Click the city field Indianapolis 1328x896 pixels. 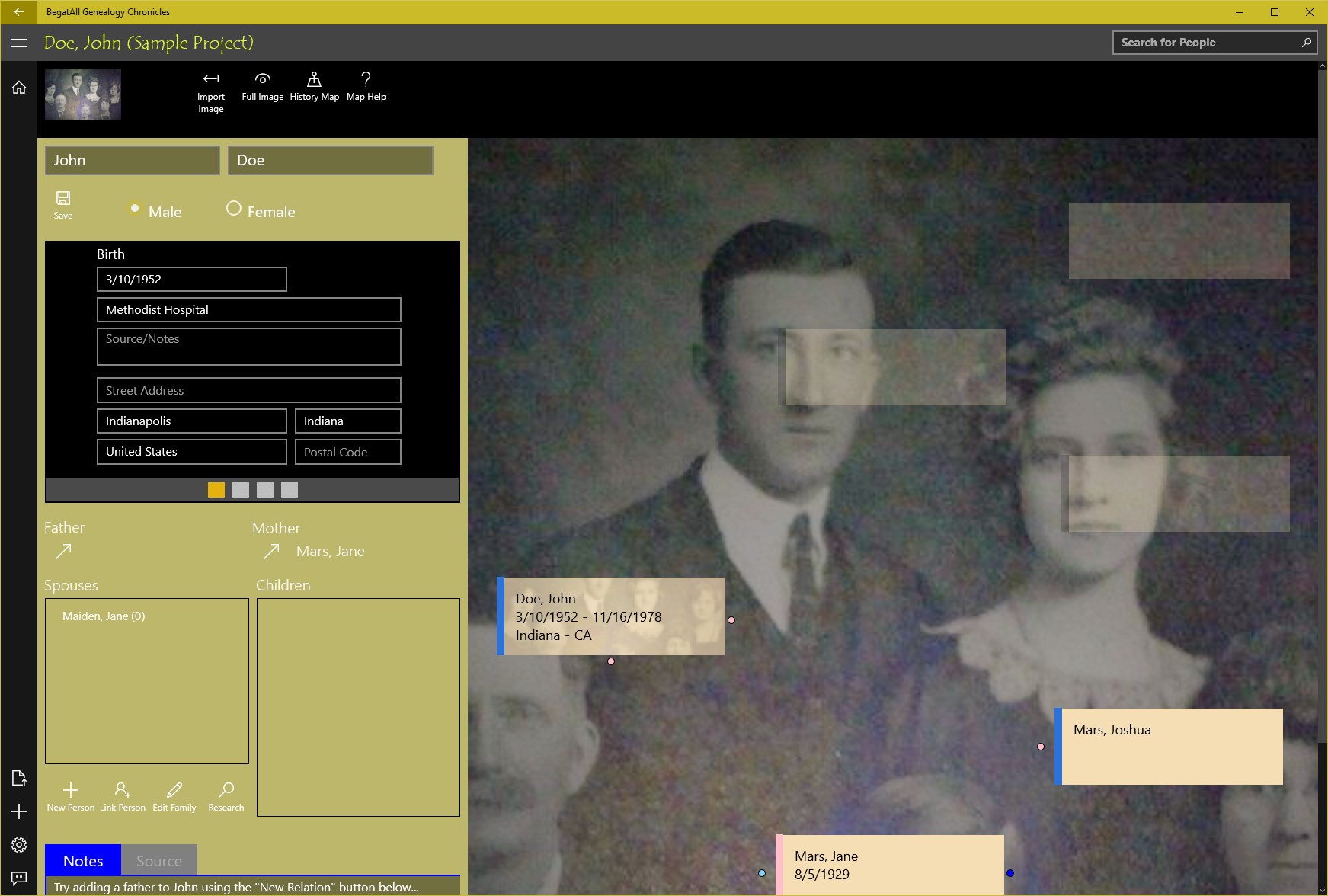click(192, 421)
